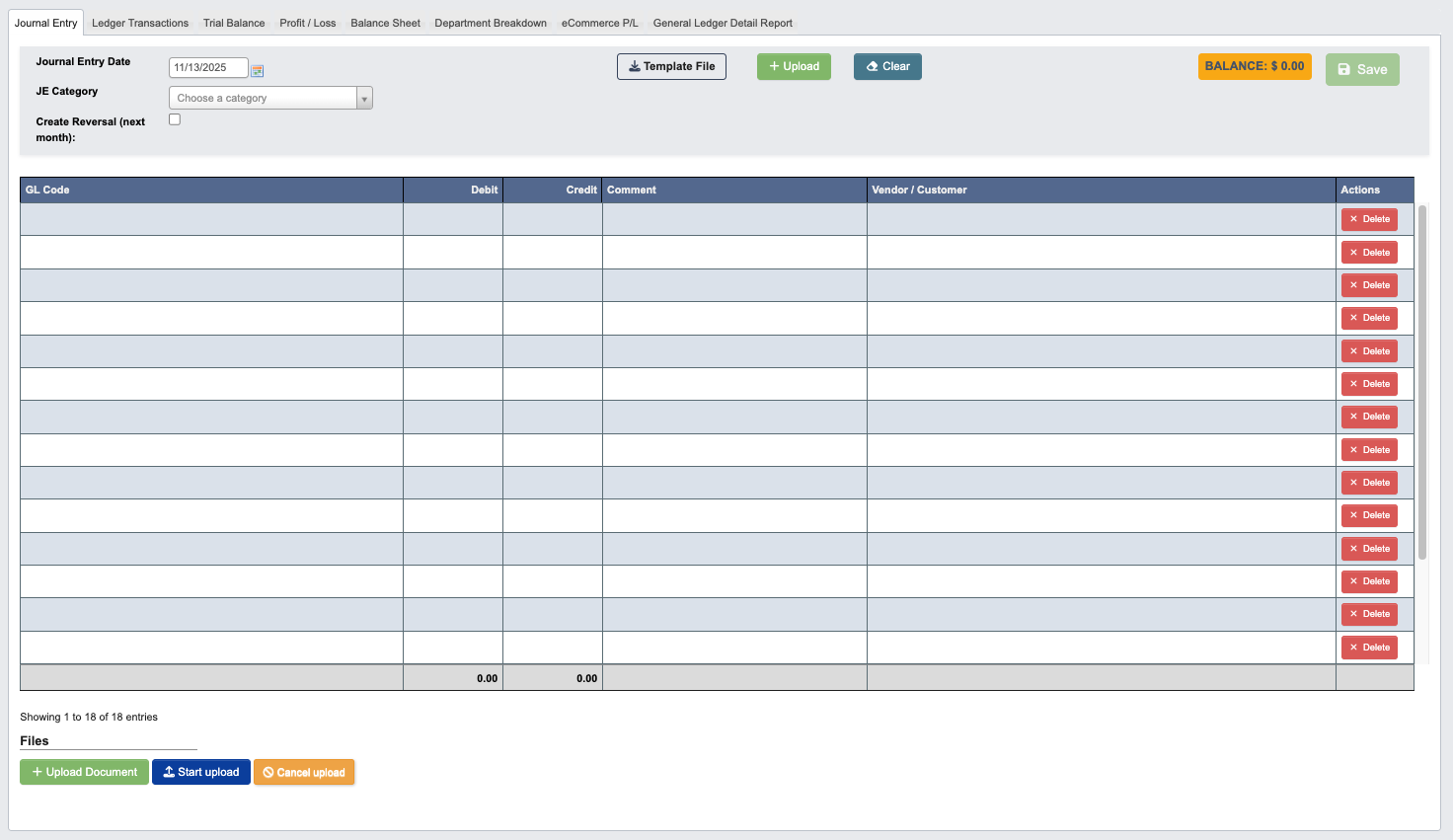Select the plus icon on Upload button
The height and width of the screenshot is (840, 1453).
pos(773,66)
